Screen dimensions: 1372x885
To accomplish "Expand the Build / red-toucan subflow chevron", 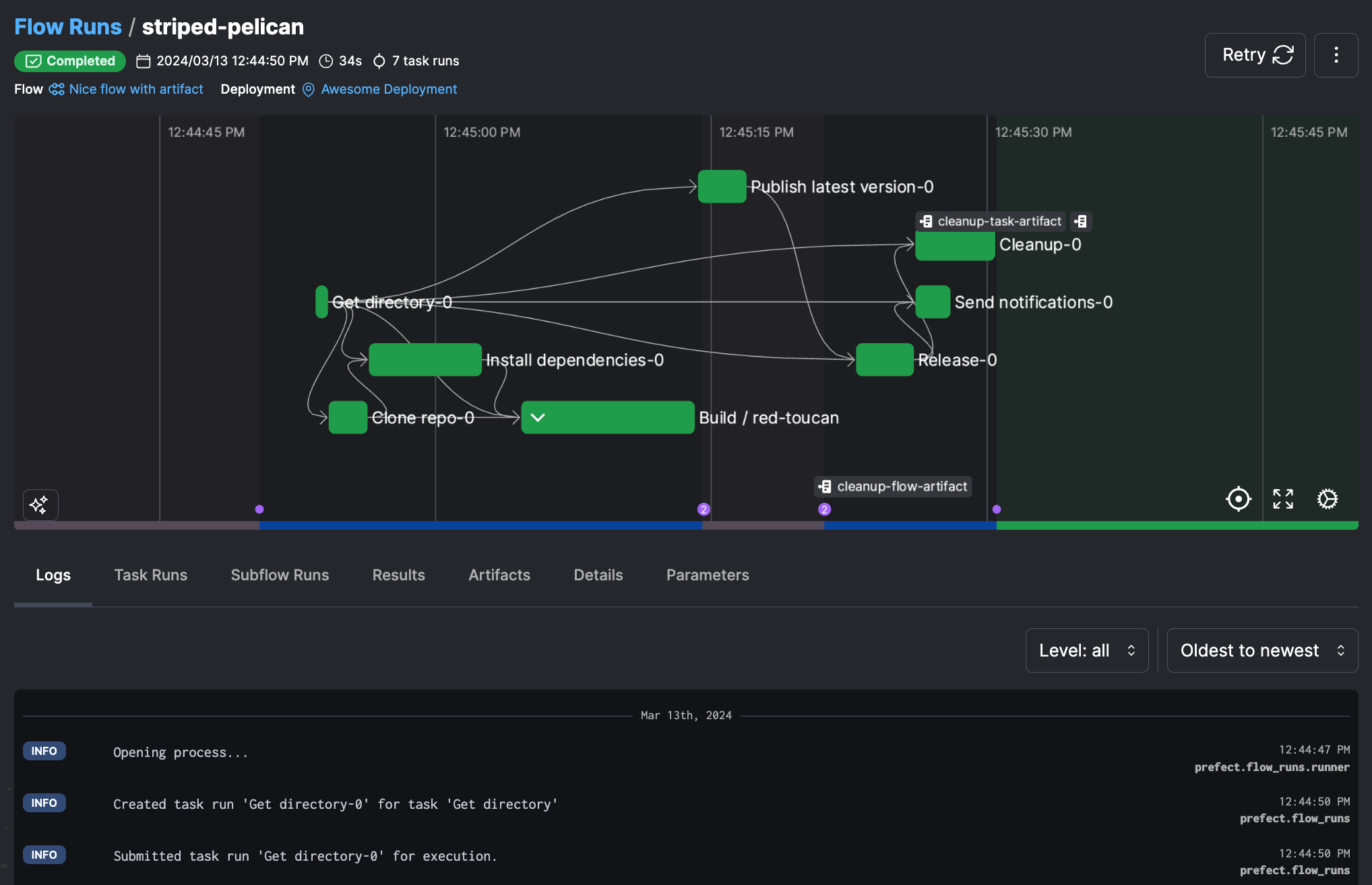I will coord(538,417).
